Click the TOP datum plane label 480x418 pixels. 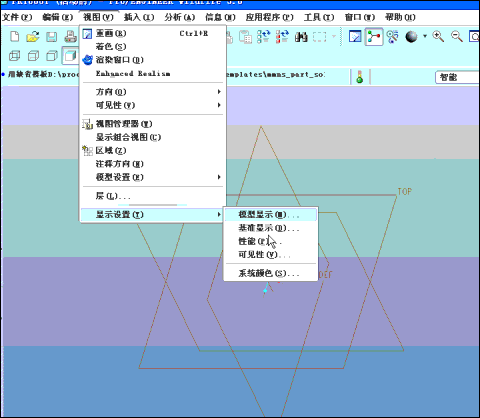tap(404, 191)
